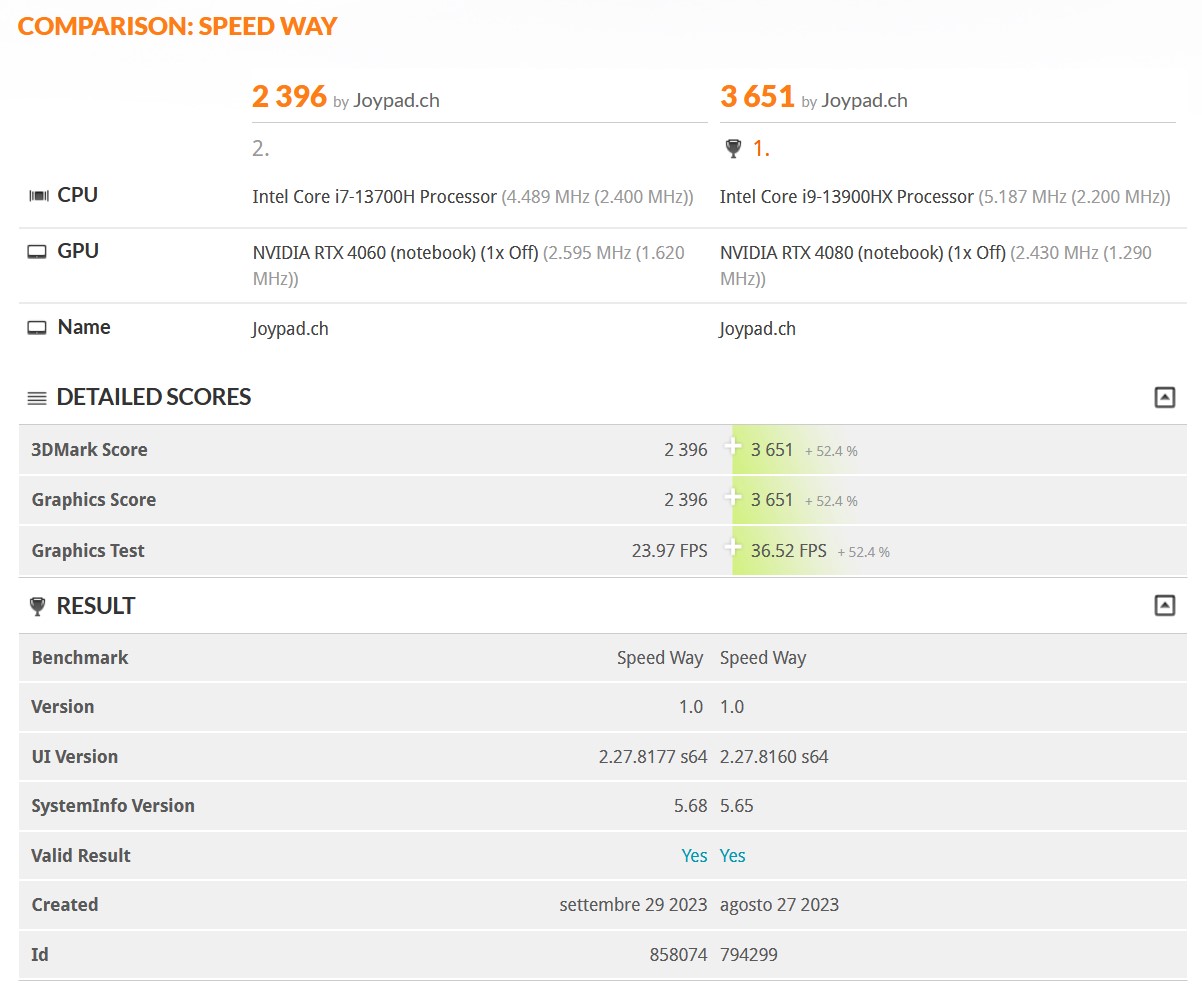Click the Created row label

coord(65,905)
